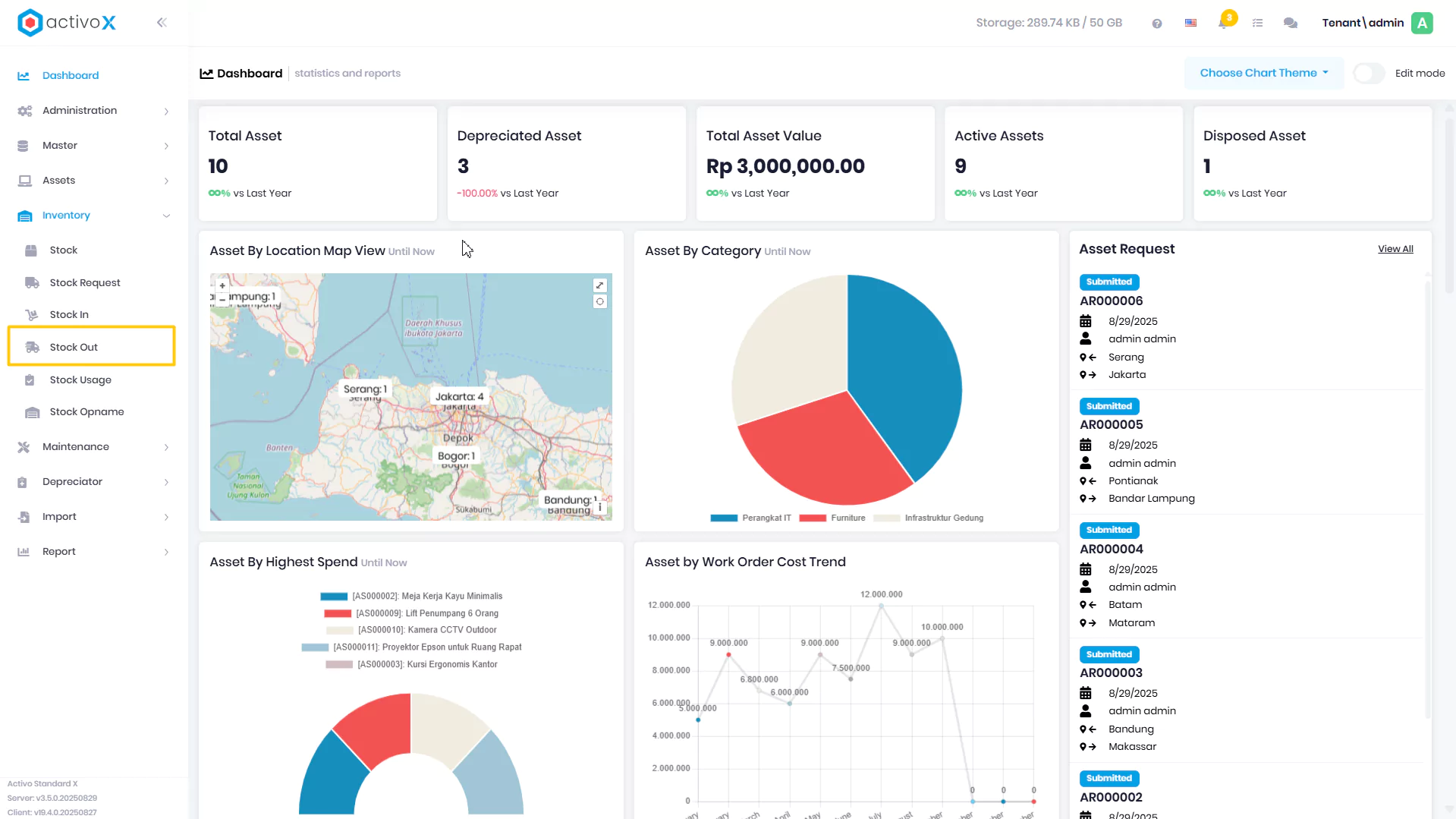This screenshot has height=819, width=1456.
Task: Toggle AS000003 Kursi Ergonomis Kantor legend
Action: click(x=411, y=664)
